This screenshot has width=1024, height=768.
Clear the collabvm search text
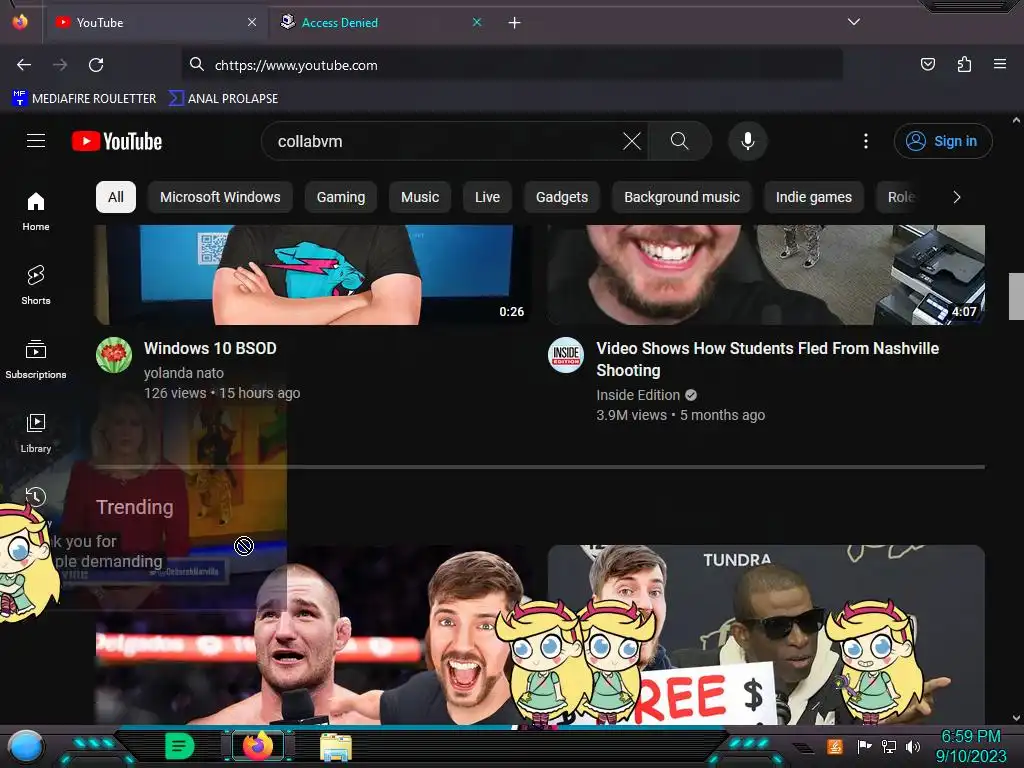click(632, 141)
